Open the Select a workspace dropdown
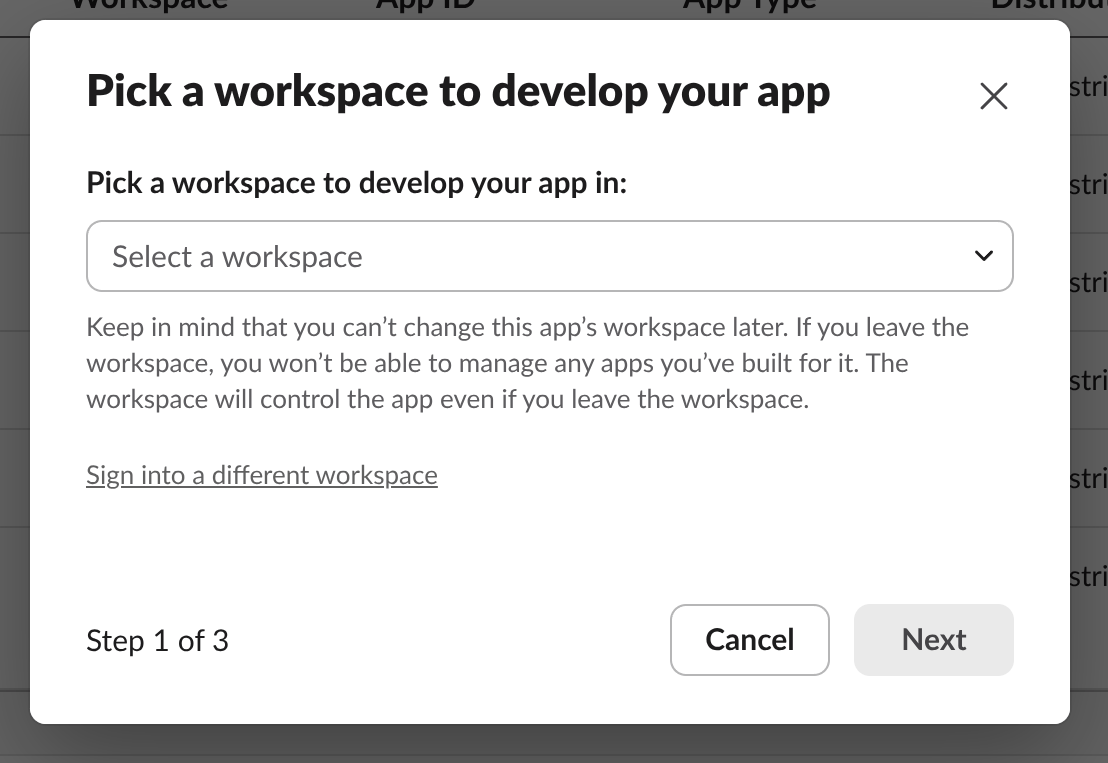Image resolution: width=1108 pixels, height=763 pixels. coord(549,256)
